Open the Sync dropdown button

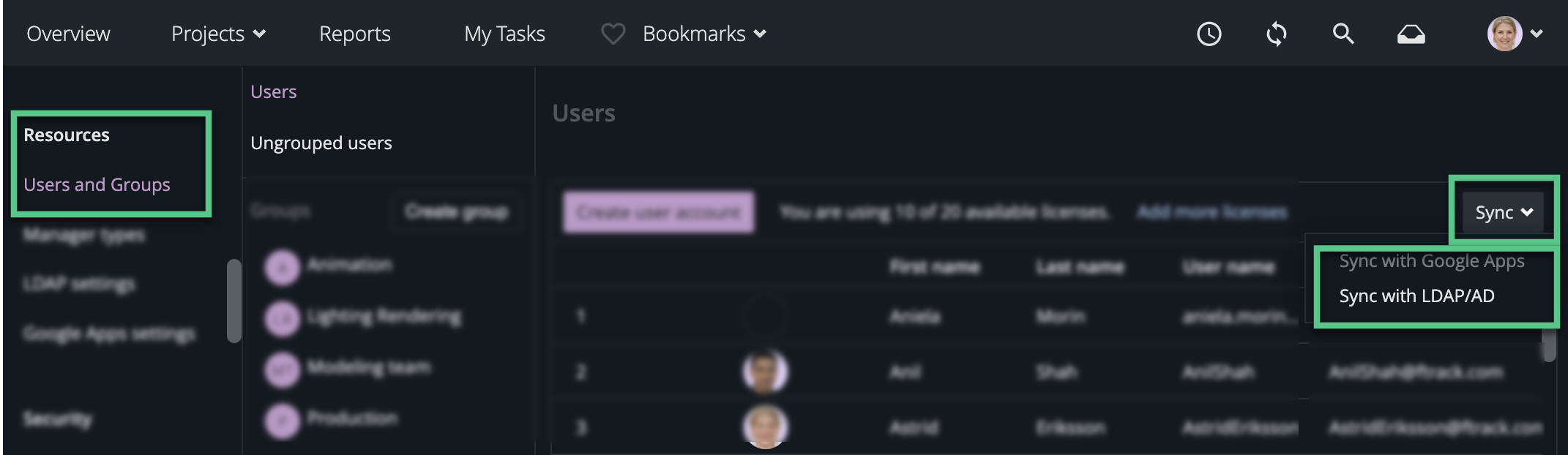click(1503, 213)
